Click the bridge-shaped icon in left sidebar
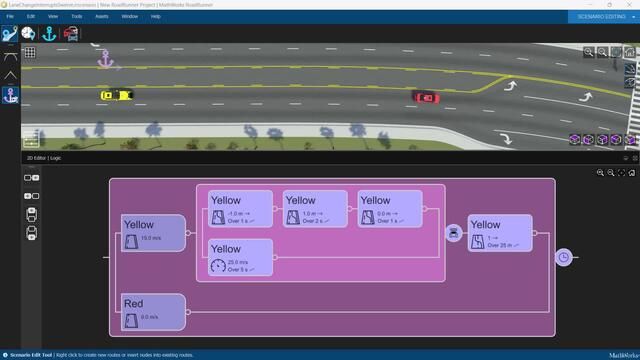 (10, 57)
